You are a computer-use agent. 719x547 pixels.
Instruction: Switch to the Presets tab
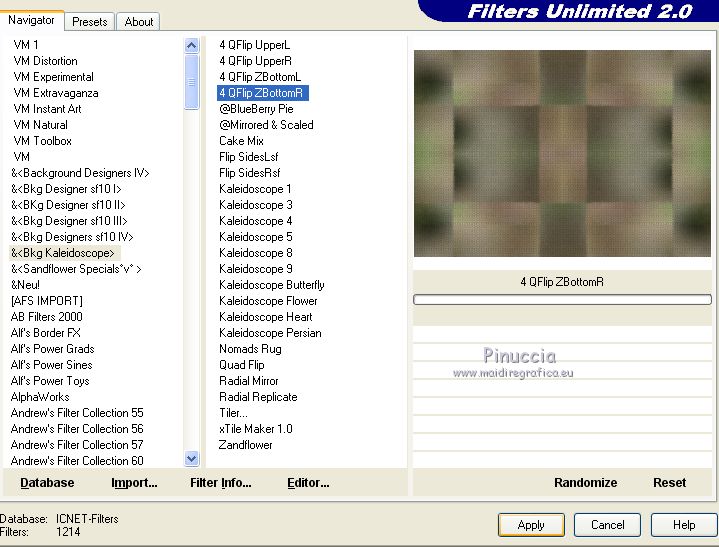[x=89, y=22]
